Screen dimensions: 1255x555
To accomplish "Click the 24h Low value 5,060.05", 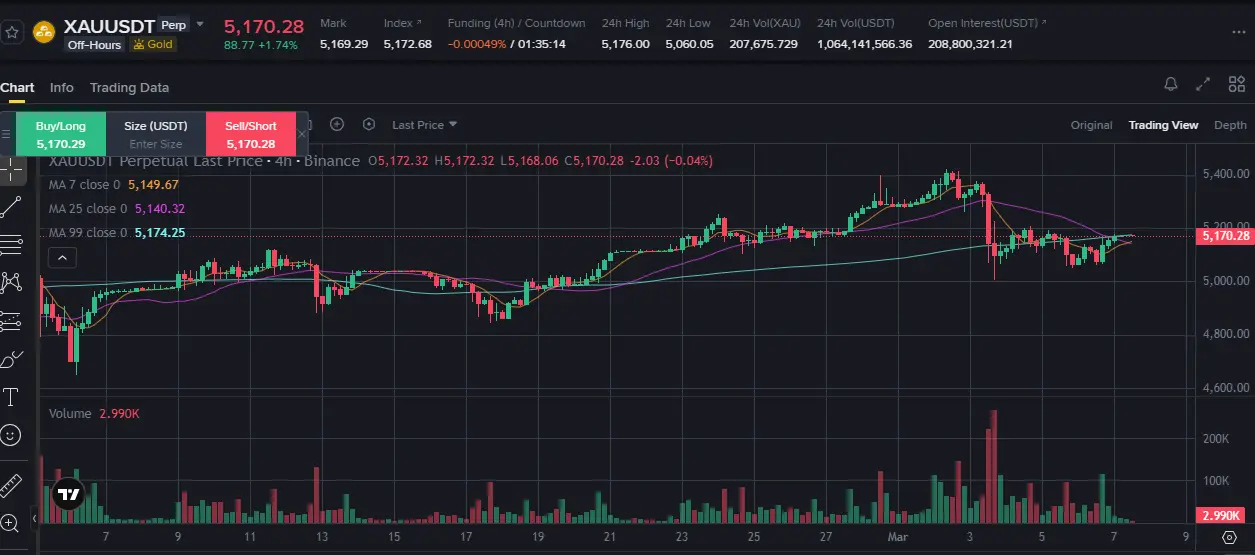I will (x=690, y=44).
